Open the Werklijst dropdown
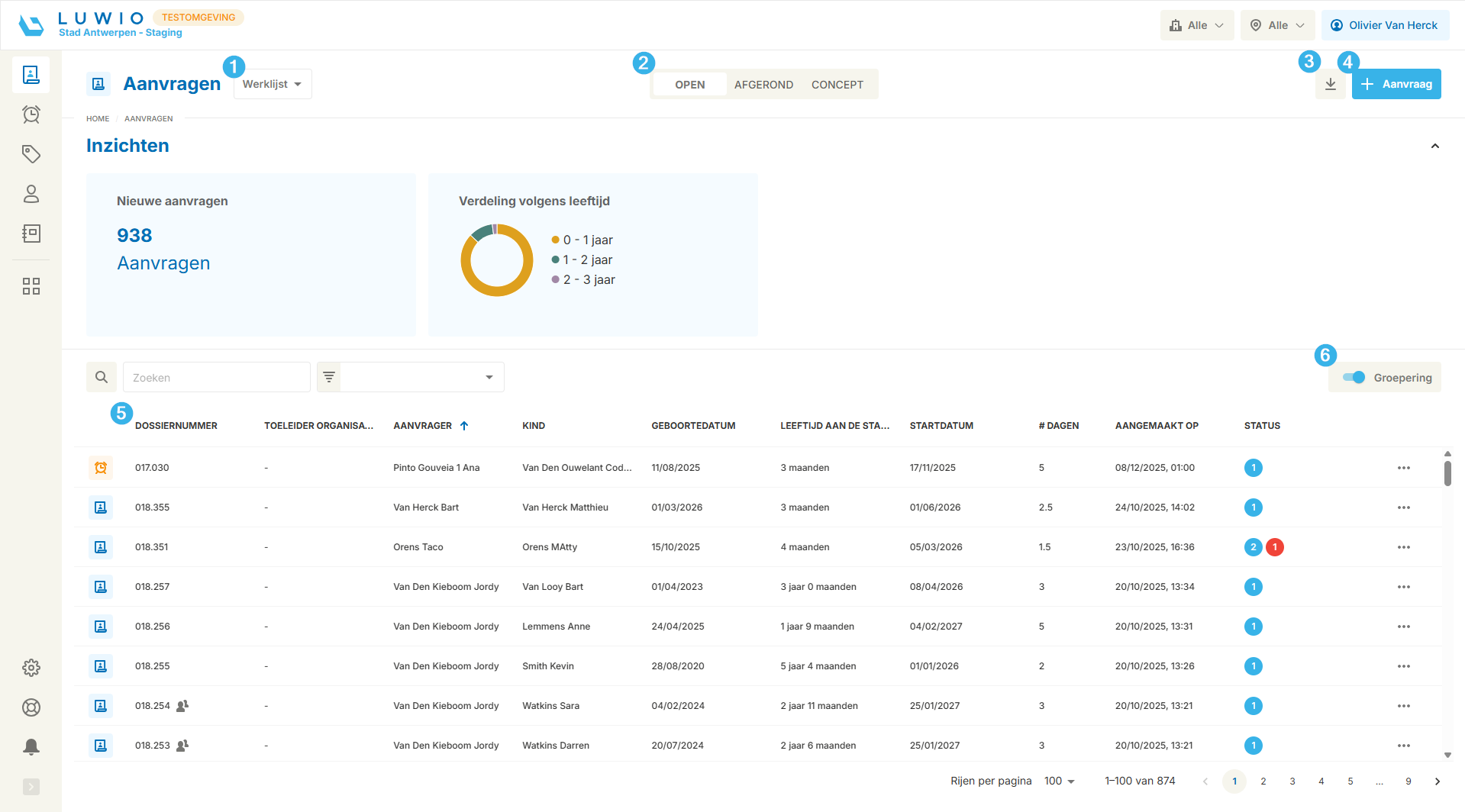This screenshot has height=812, width=1465. coord(273,84)
